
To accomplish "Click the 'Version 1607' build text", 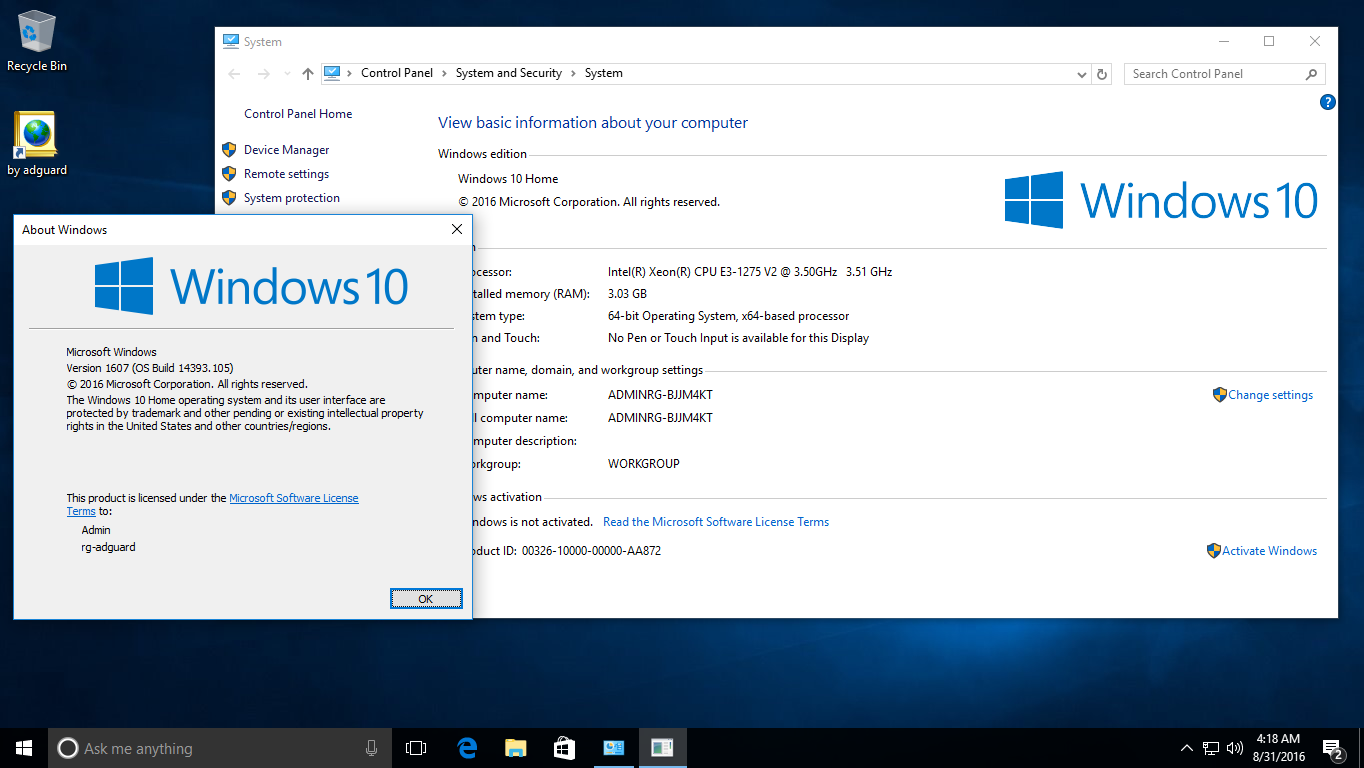I will point(150,368).
